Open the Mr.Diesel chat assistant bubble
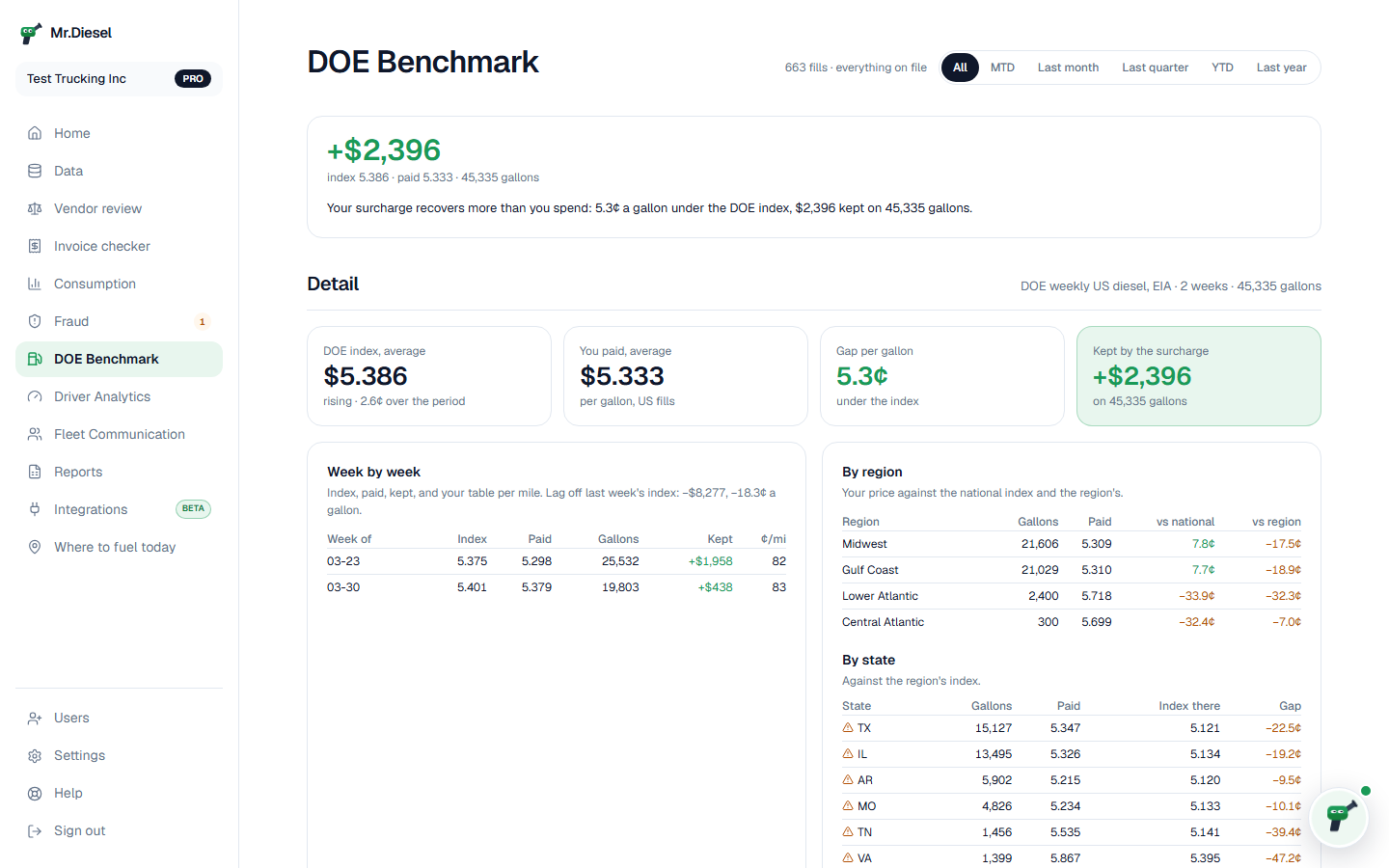This screenshot has width=1389, height=868. click(1339, 818)
